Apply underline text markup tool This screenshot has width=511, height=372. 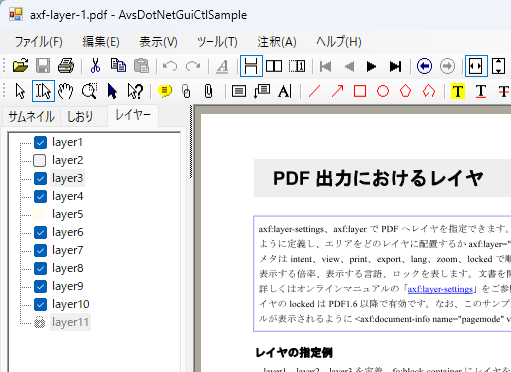point(481,91)
